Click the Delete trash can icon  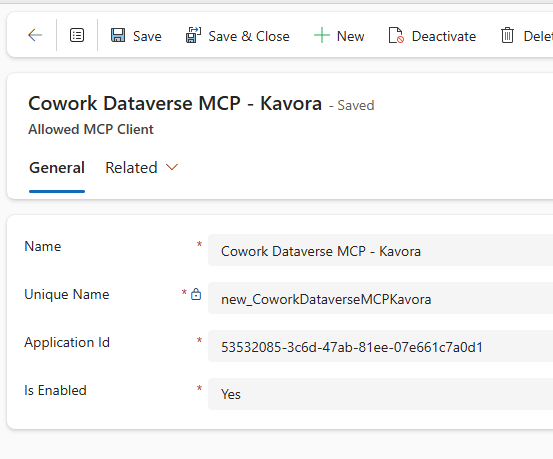click(507, 35)
